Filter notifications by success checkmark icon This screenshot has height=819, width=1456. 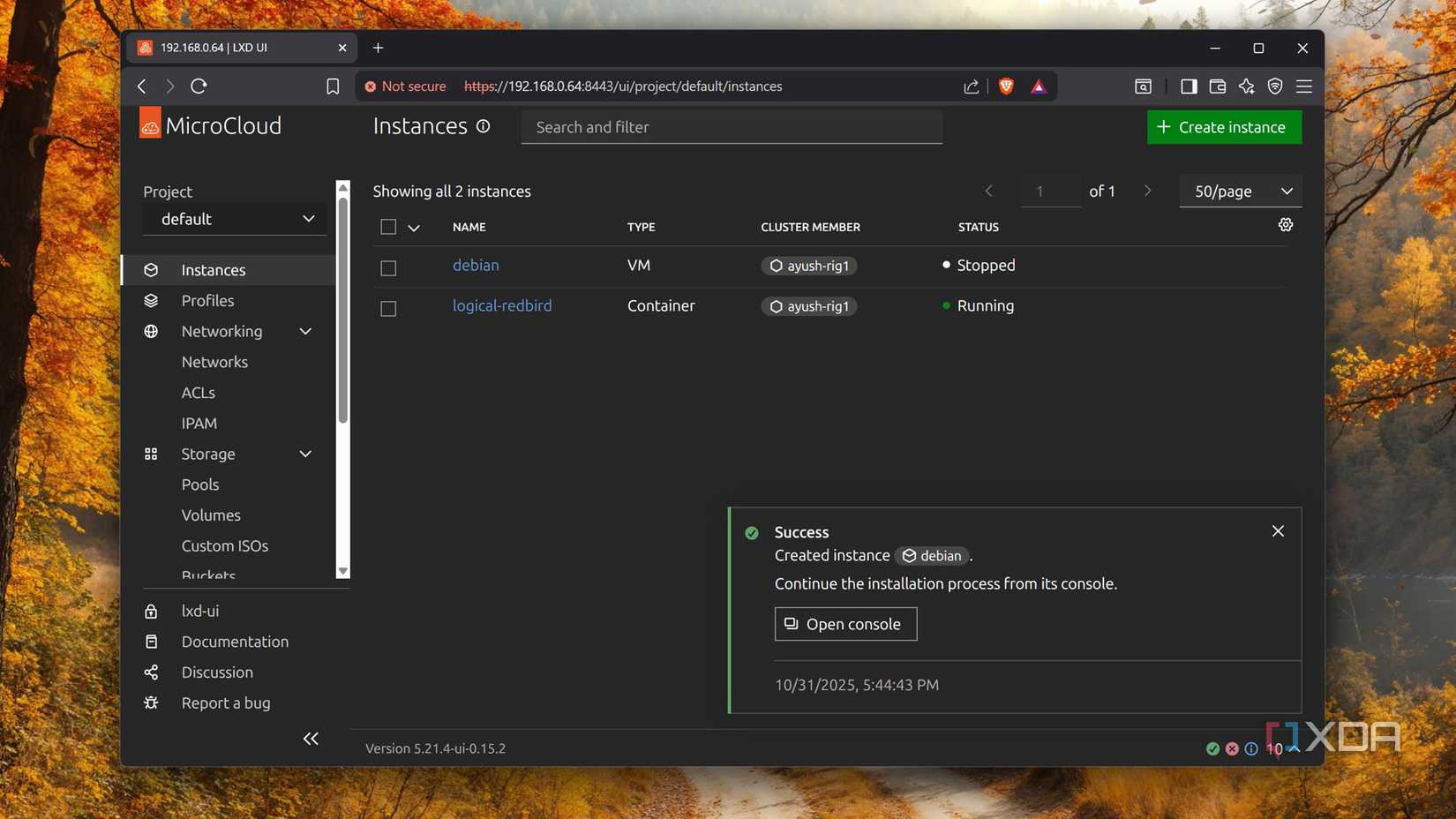tap(1212, 748)
